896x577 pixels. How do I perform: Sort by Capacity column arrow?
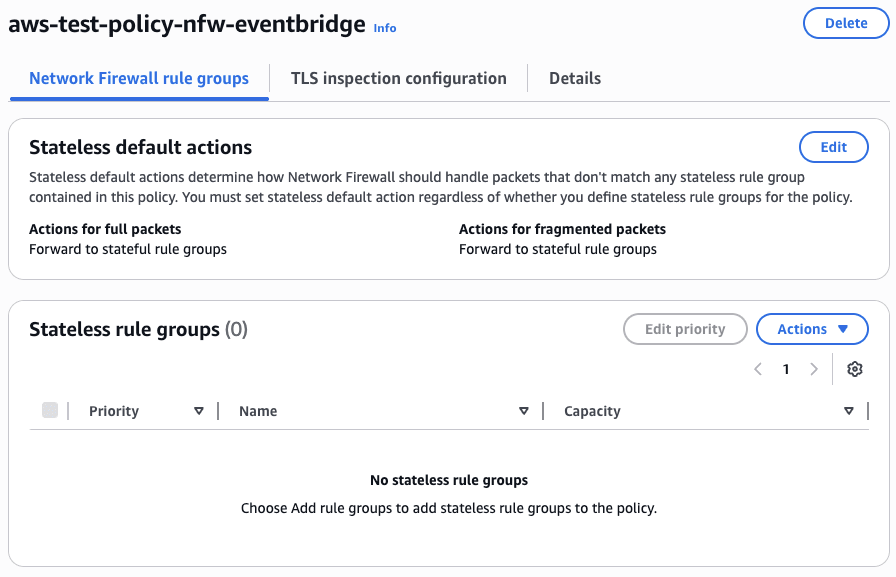[849, 411]
